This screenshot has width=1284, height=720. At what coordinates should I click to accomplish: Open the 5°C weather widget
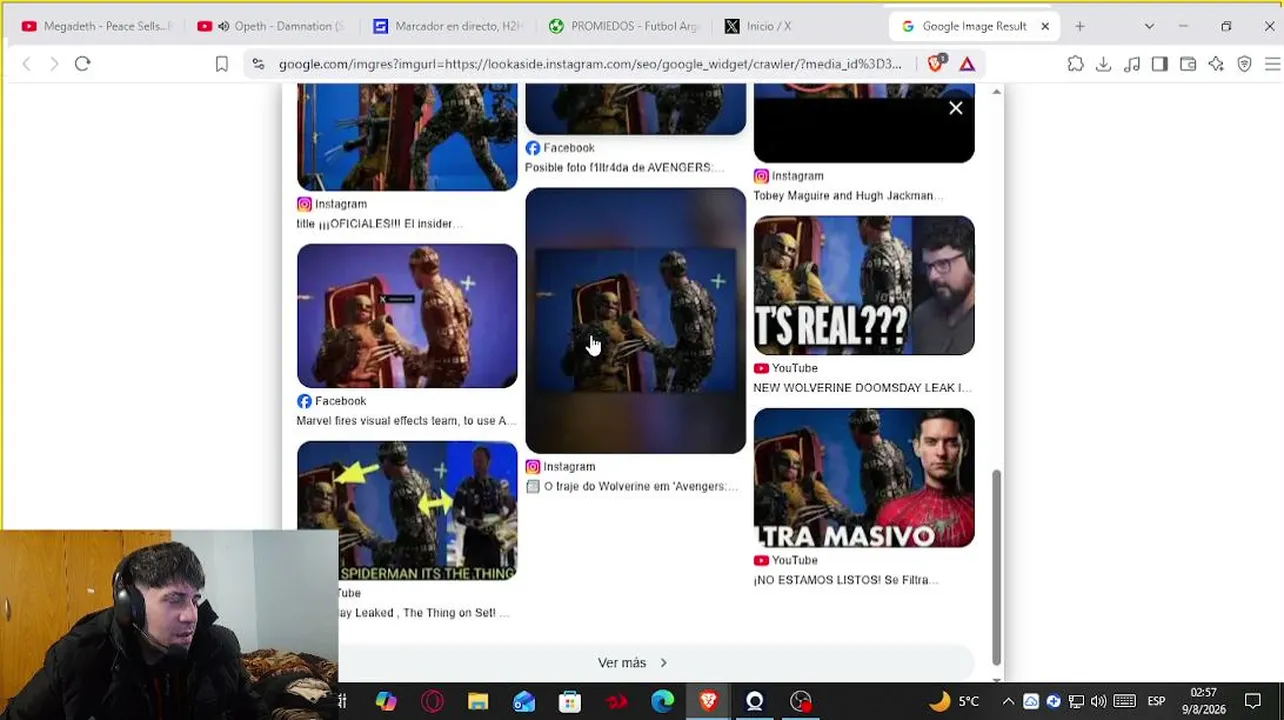click(954, 702)
